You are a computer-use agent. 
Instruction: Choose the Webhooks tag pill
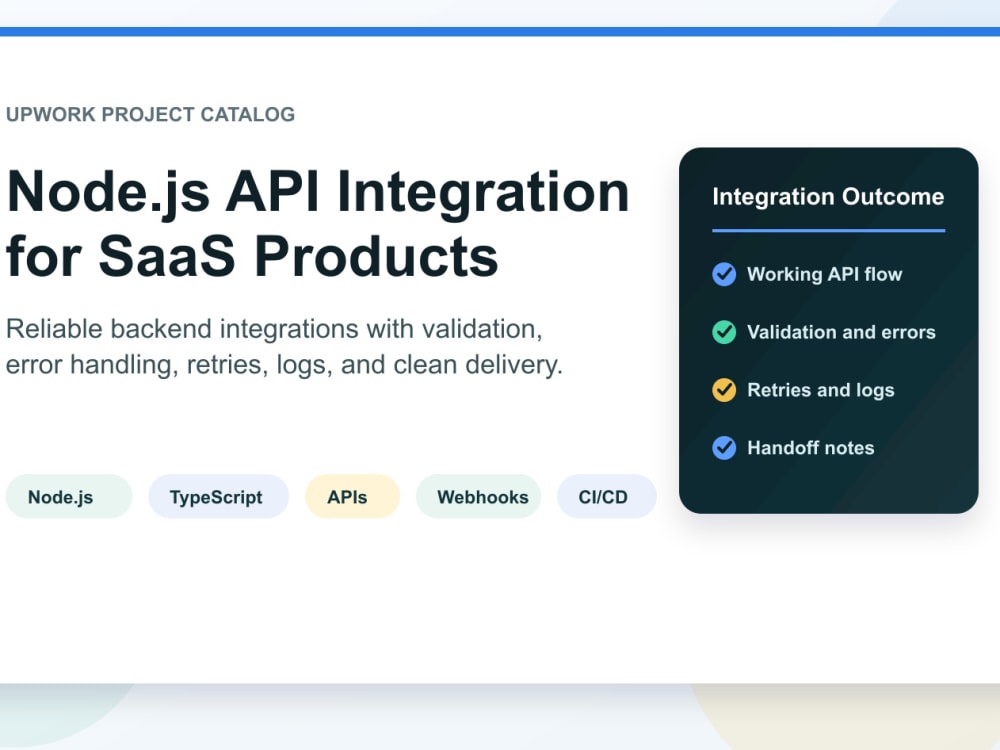click(x=478, y=497)
